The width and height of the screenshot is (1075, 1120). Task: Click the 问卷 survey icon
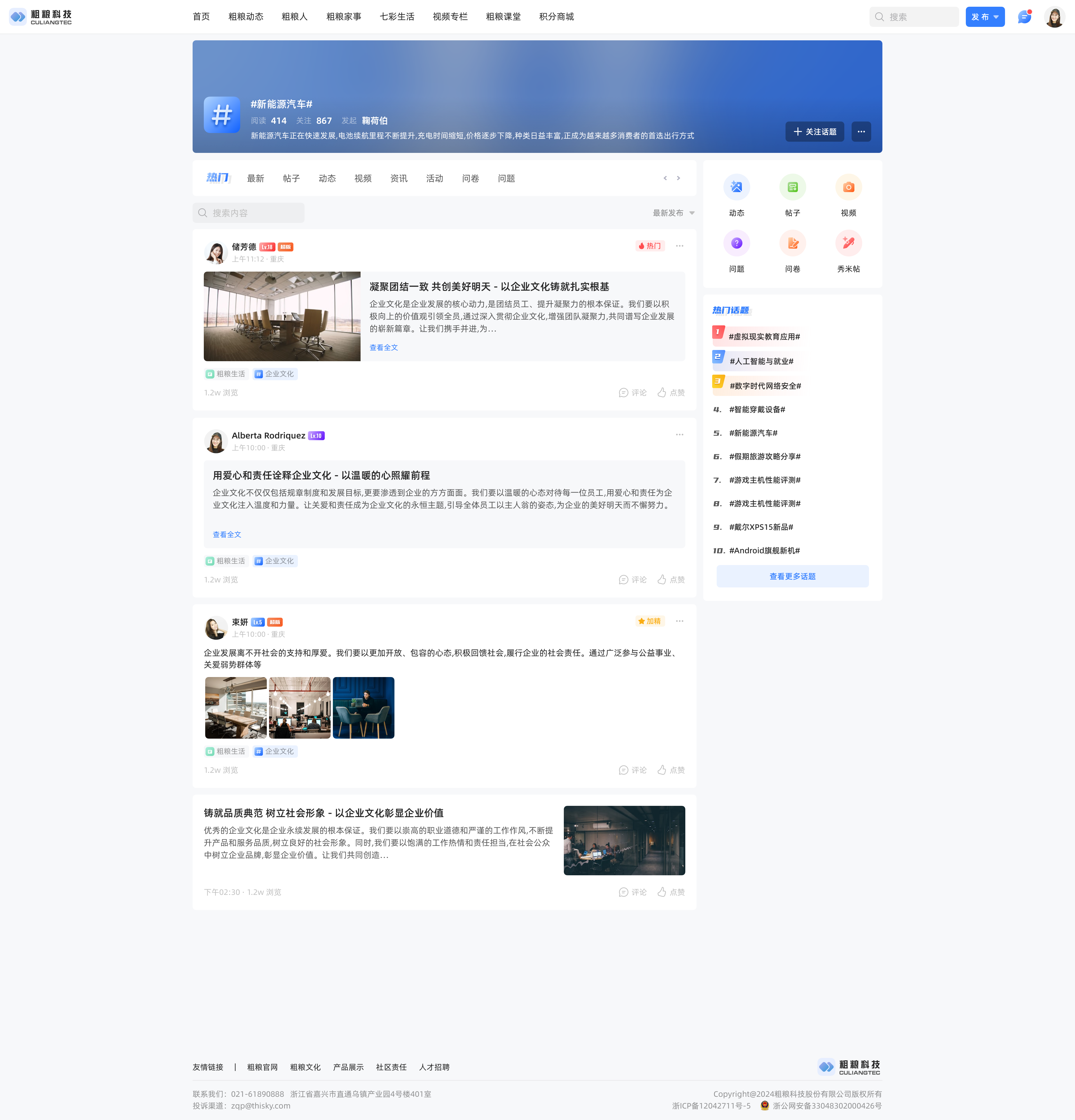792,243
